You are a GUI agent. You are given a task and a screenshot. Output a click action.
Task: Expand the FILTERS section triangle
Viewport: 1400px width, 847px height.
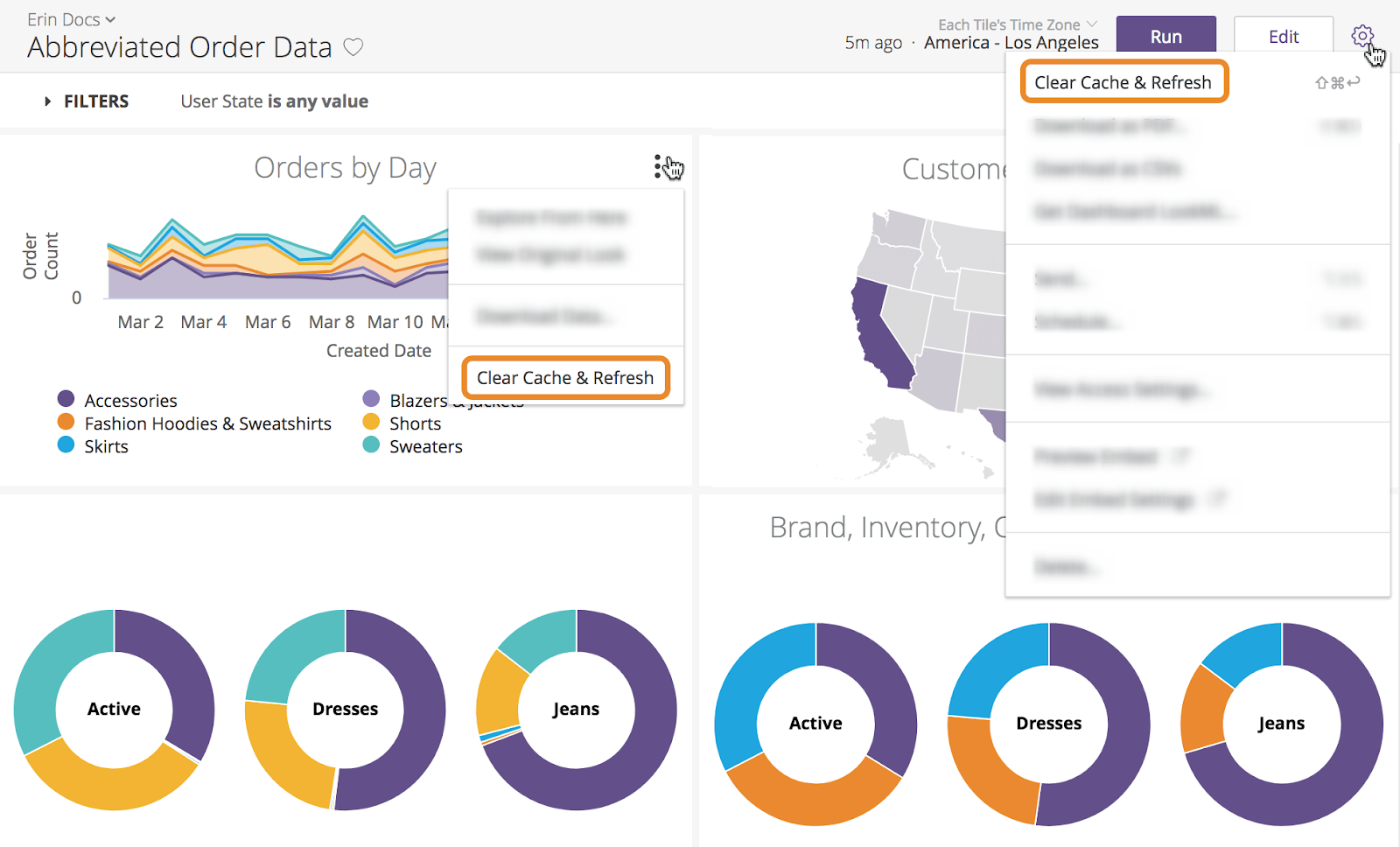click(x=48, y=101)
